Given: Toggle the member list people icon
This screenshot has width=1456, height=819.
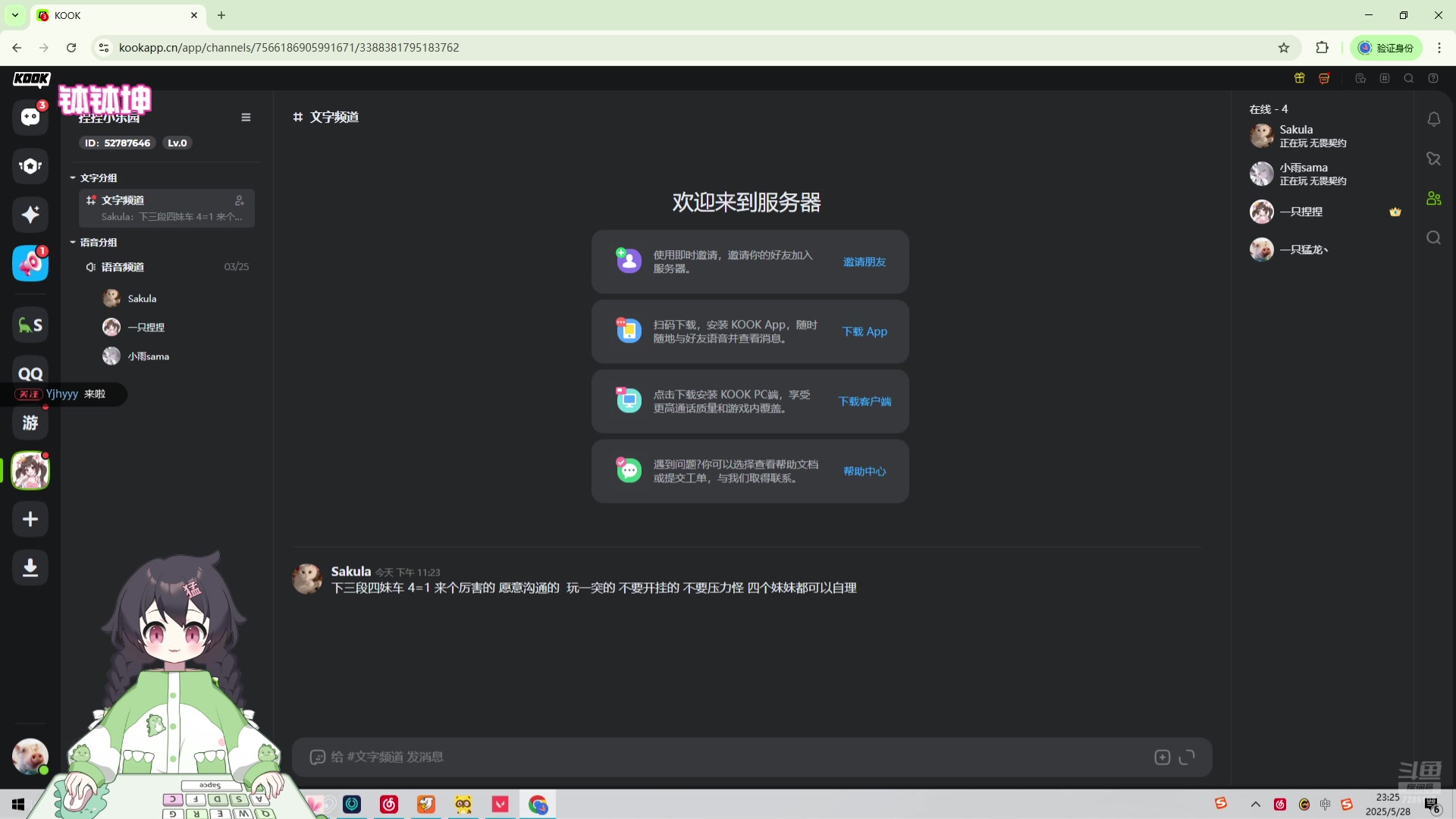Looking at the screenshot, I should tap(1433, 198).
